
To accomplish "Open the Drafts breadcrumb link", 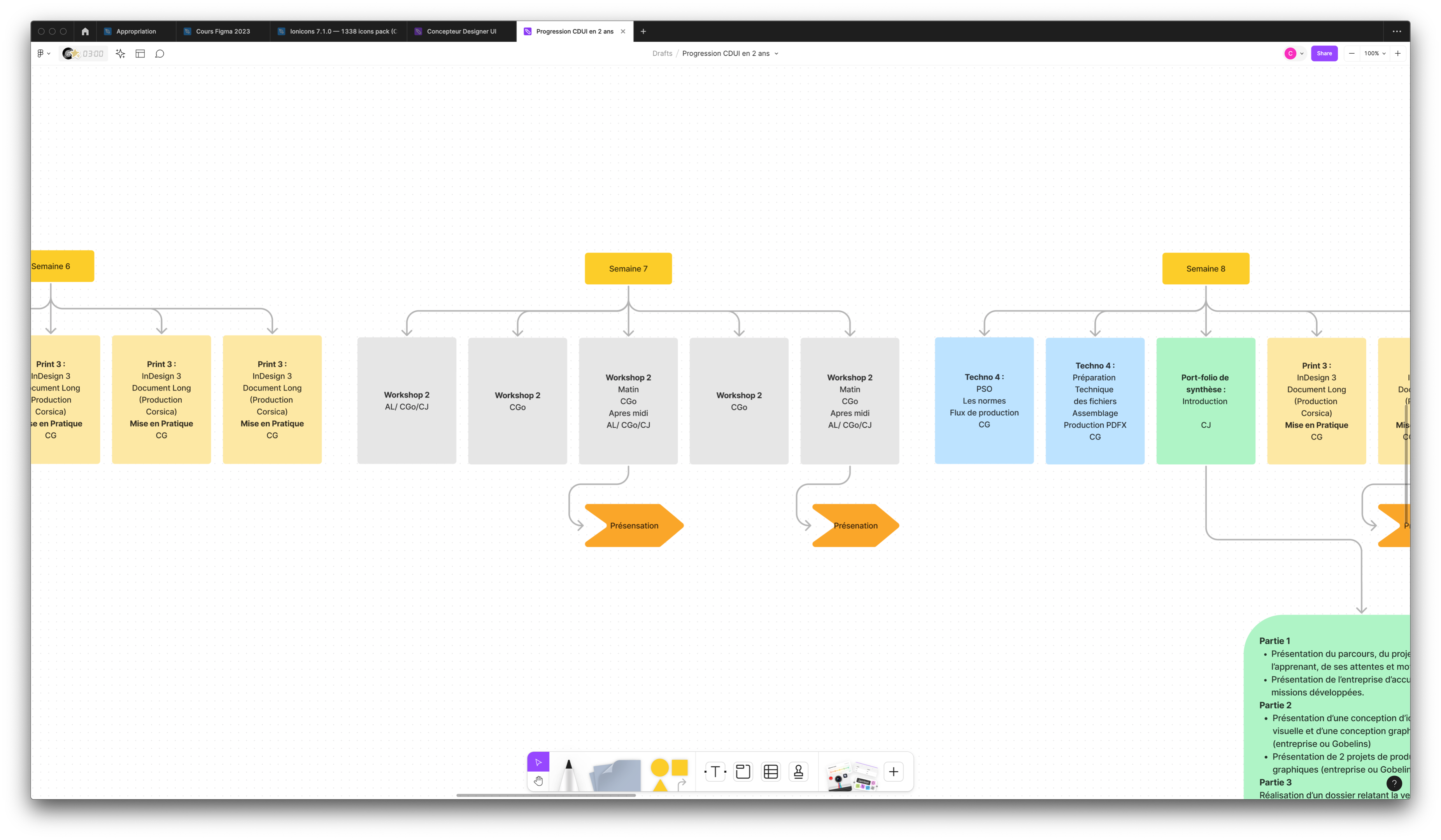I will 662,54.
